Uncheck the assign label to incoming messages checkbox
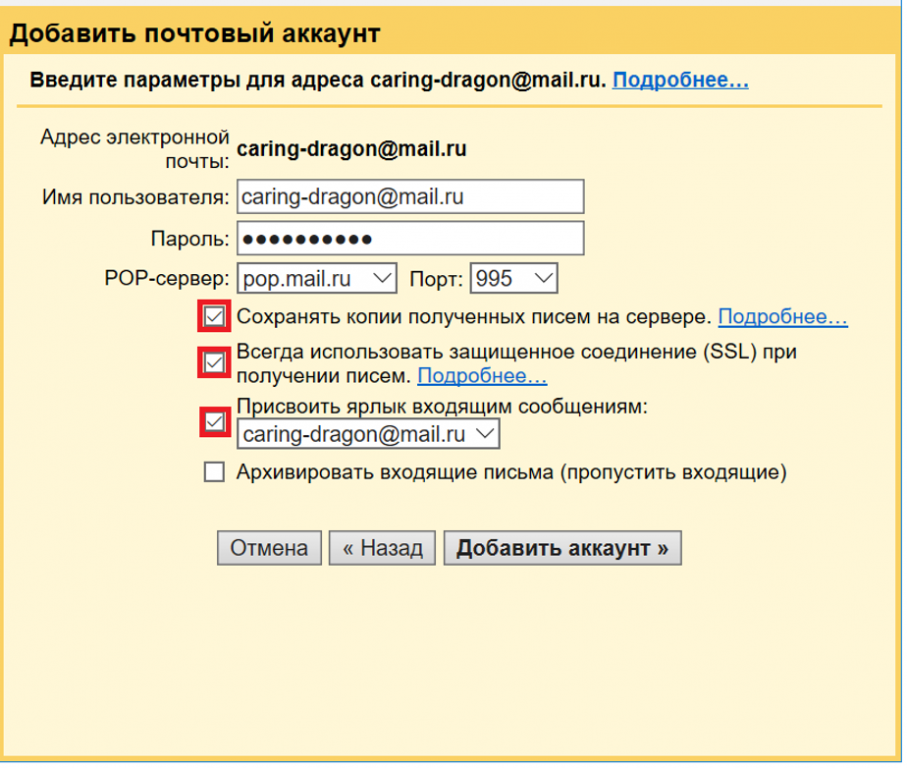907x768 pixels. [x=214, y=422]
